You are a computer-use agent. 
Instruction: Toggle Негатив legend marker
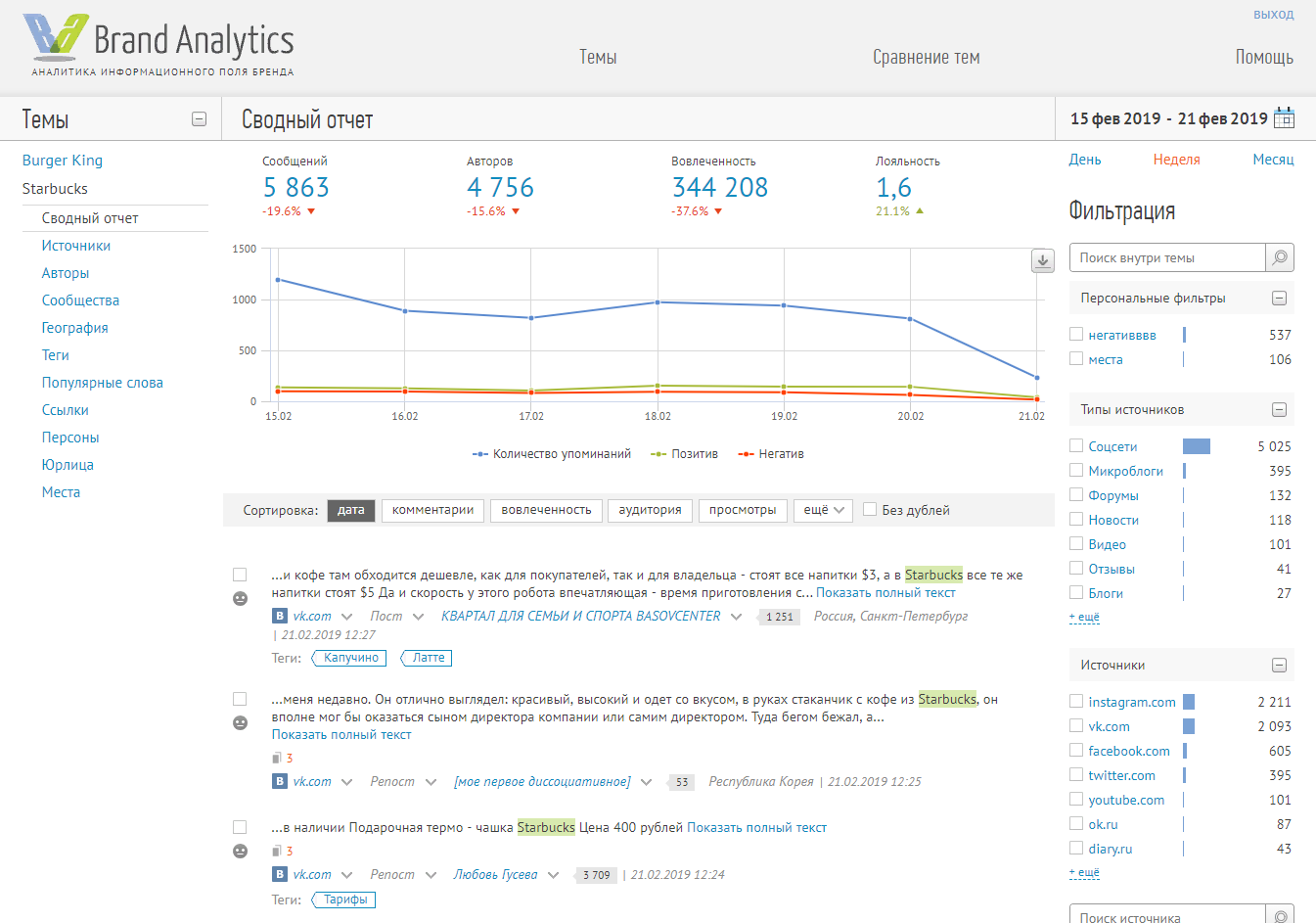(746, 454)
